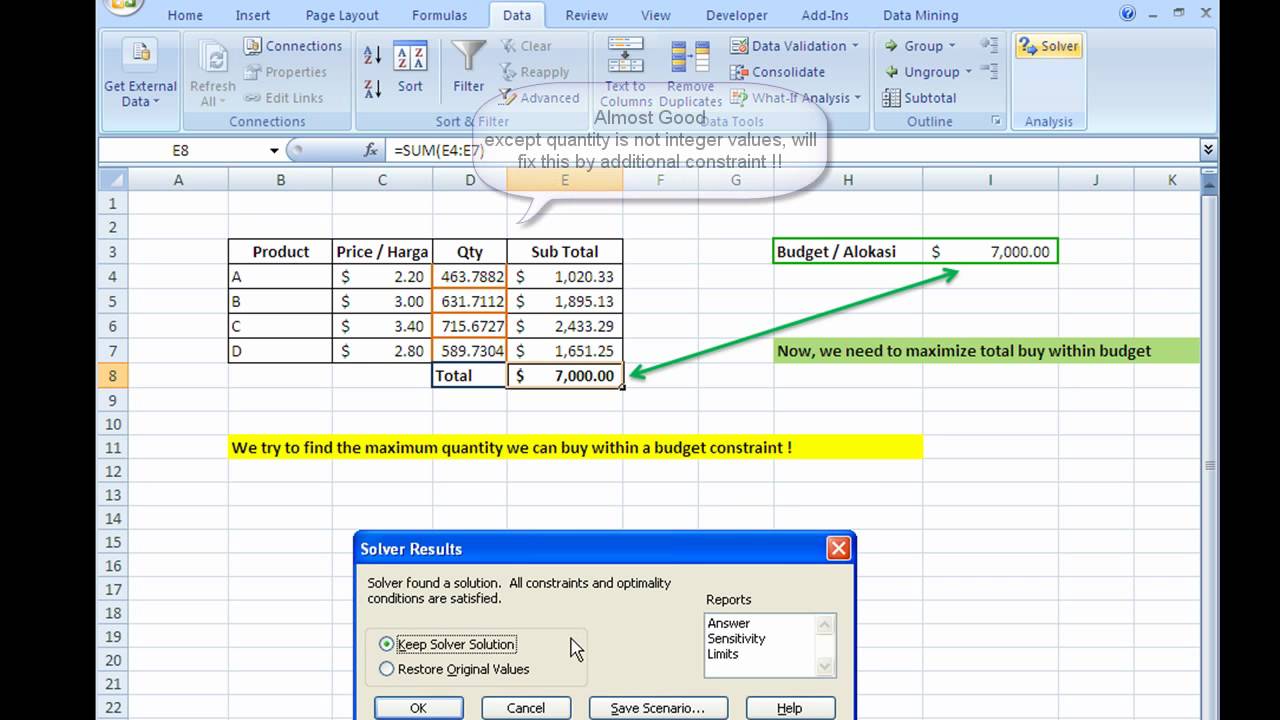Close the Solver Results dialog
Viewport: 1280px width, 720px height.
838,548
